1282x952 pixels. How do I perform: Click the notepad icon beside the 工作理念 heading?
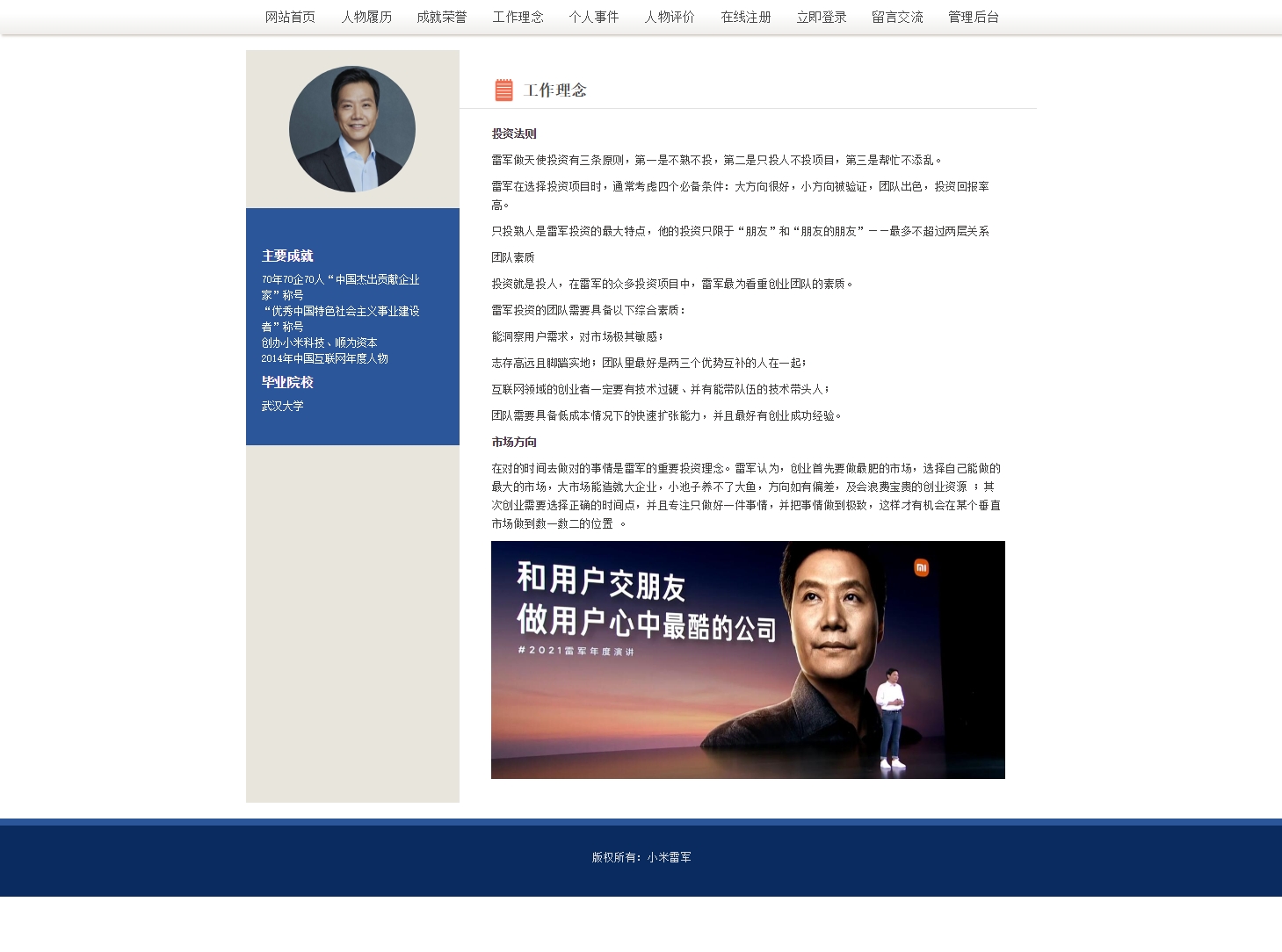(503, 90)
